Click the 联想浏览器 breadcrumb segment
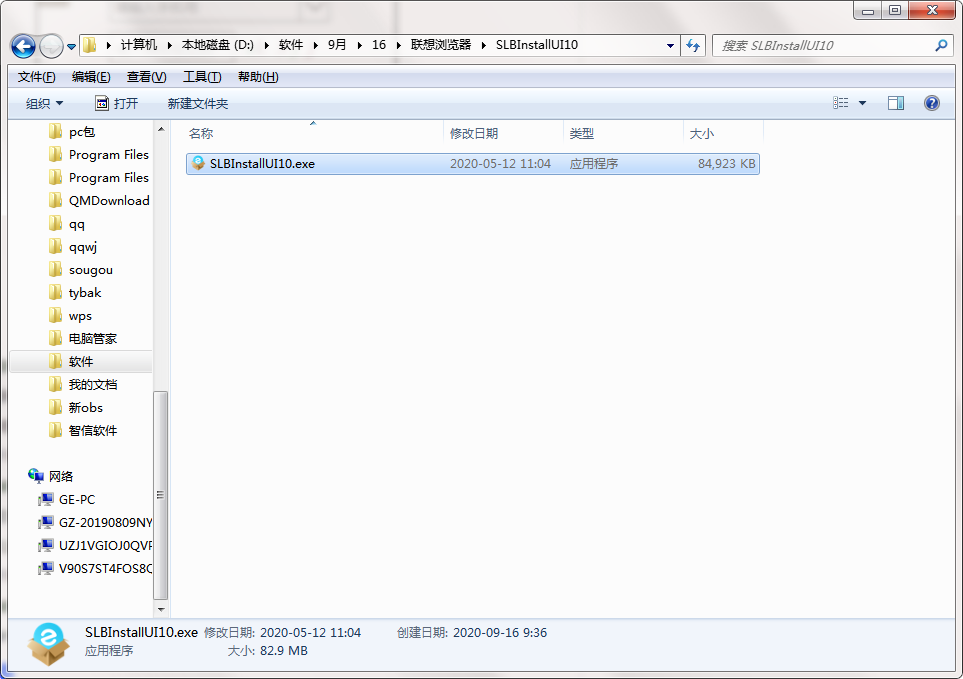This screenshot has width=963, height=679. [441, 45]
